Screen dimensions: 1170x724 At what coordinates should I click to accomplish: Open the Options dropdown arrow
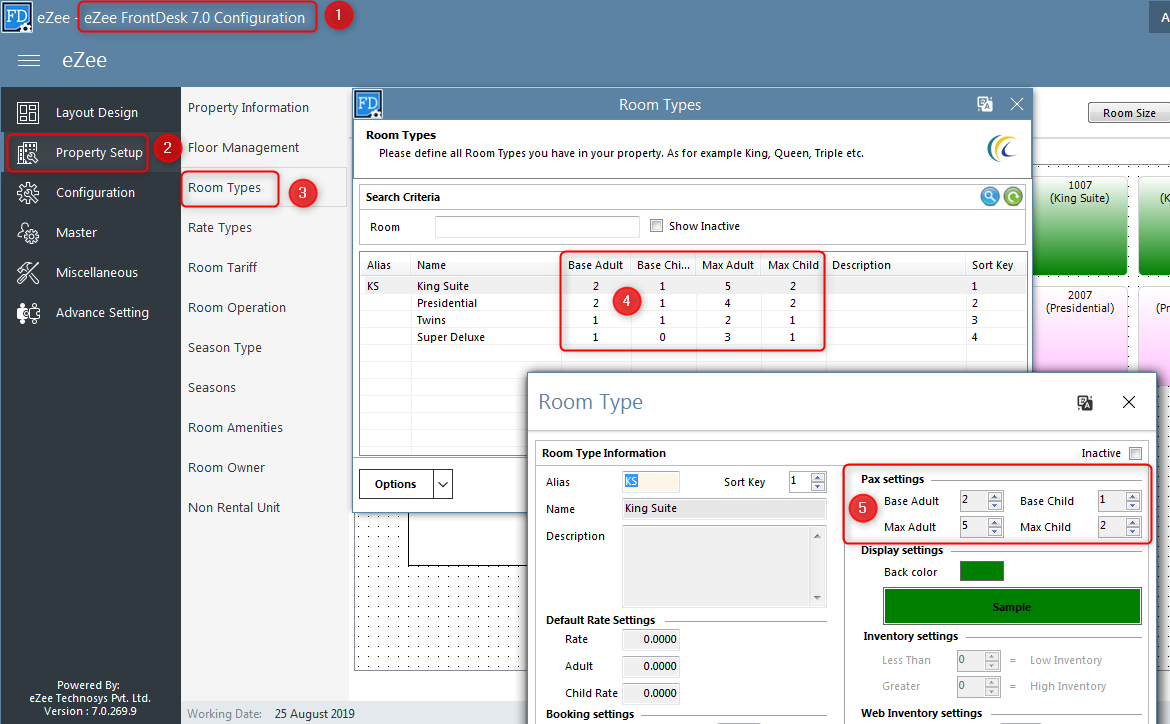point(442,484)
